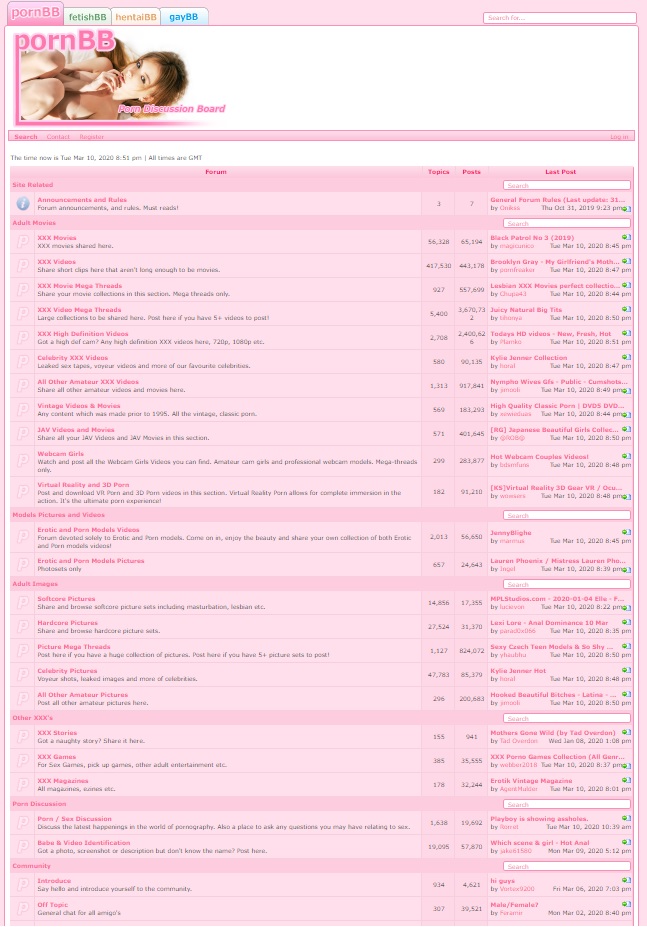Open latest post icon in Announcements row
The image size is (647, 927).
coord(626,208)
